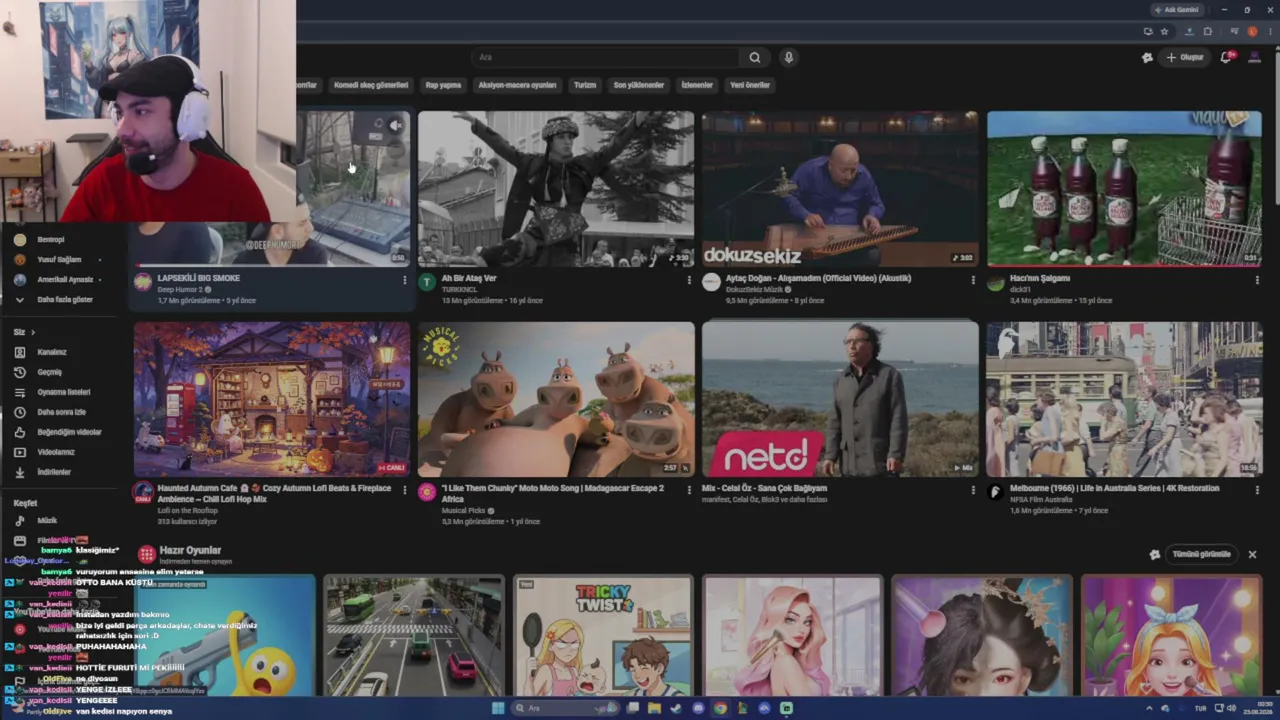Open the Windows Start menu
Viewport: 1280px width, 720px height.
pyautogui.click(x=498, y=708)
